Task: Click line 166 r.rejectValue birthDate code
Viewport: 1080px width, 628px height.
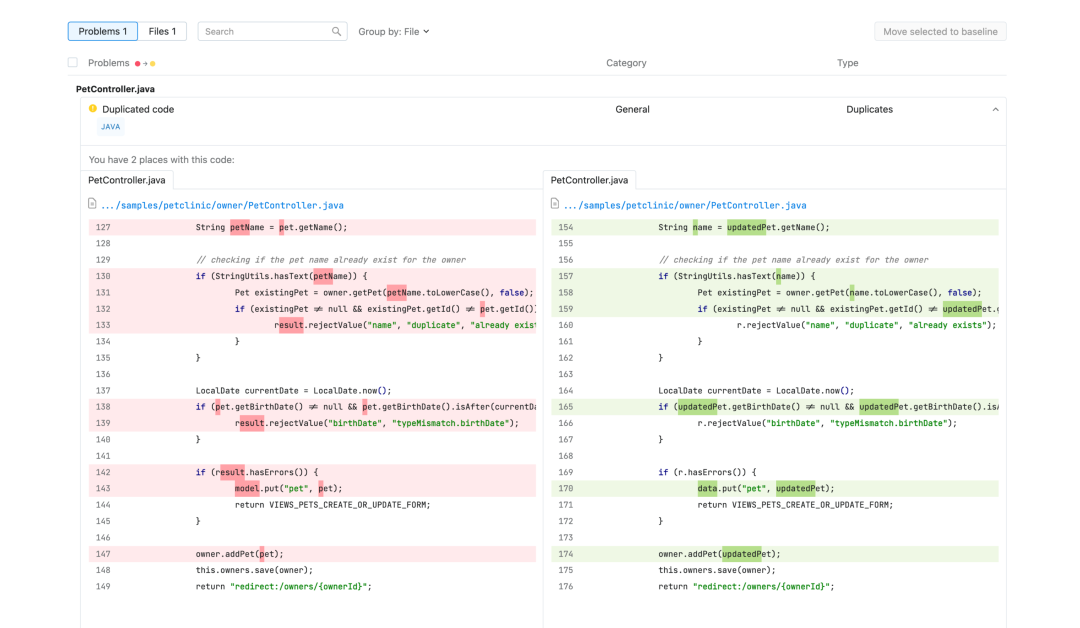Action: pos(827,423)
